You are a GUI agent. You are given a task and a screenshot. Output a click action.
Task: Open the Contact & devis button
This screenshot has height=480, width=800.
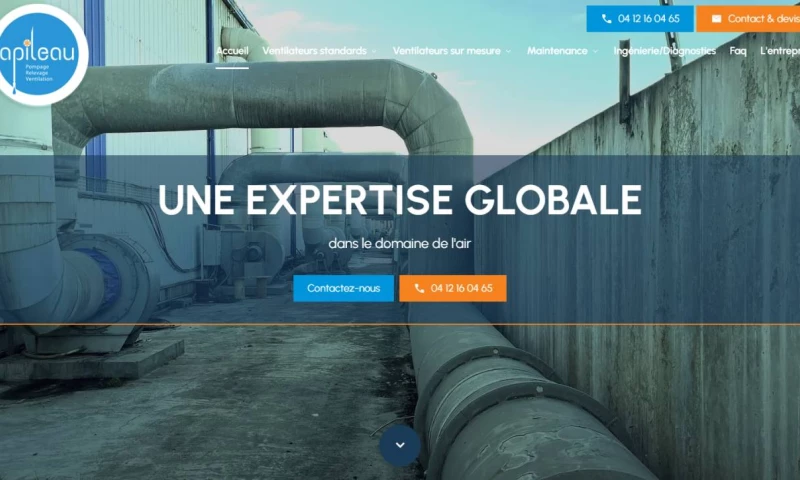point(748,19)
